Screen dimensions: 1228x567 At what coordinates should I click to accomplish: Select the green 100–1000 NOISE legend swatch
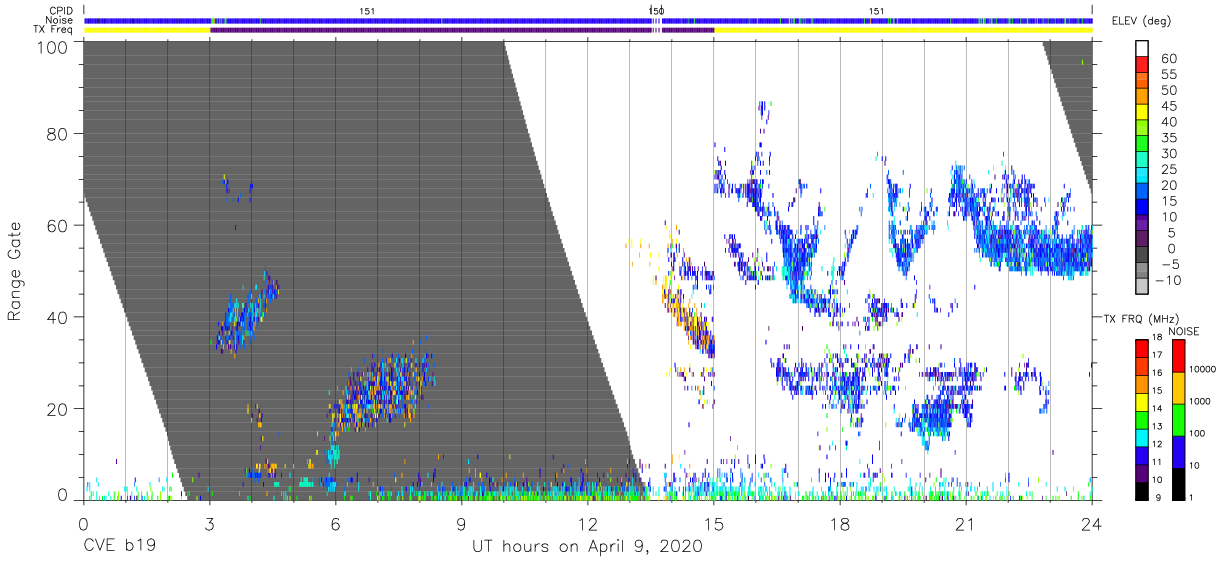[x=1179, y=419]
